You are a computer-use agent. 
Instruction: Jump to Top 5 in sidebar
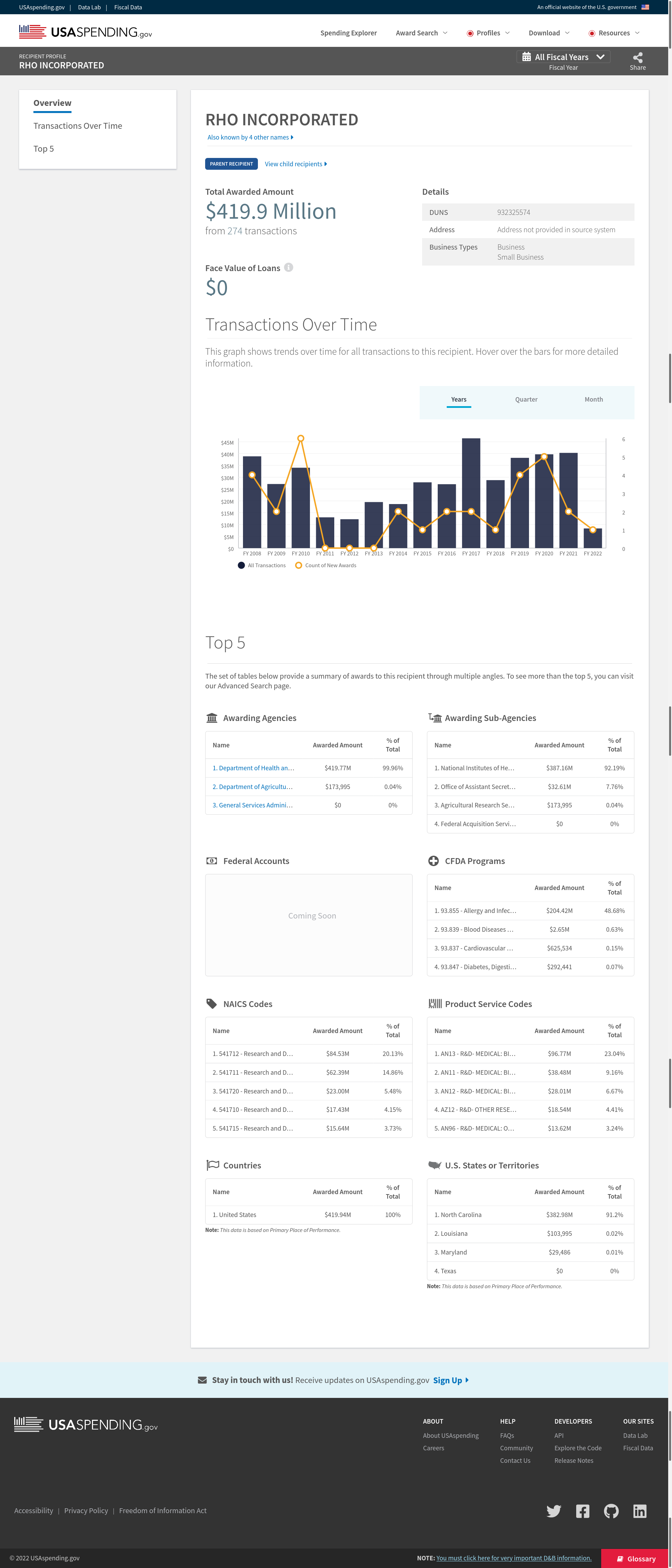(x=44, y=149)
